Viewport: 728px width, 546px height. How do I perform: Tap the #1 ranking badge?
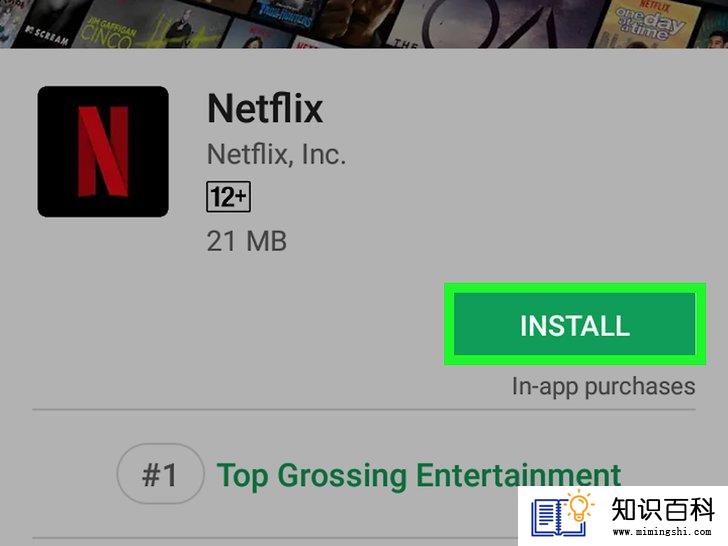point(160,474)
